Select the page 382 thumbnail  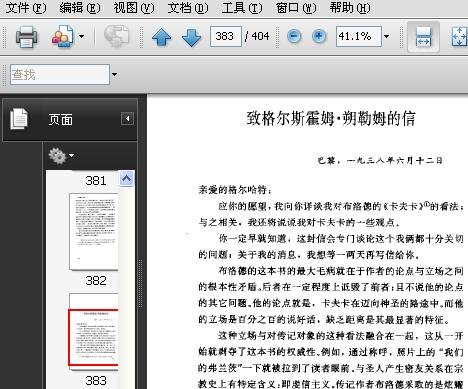[94, 231]
